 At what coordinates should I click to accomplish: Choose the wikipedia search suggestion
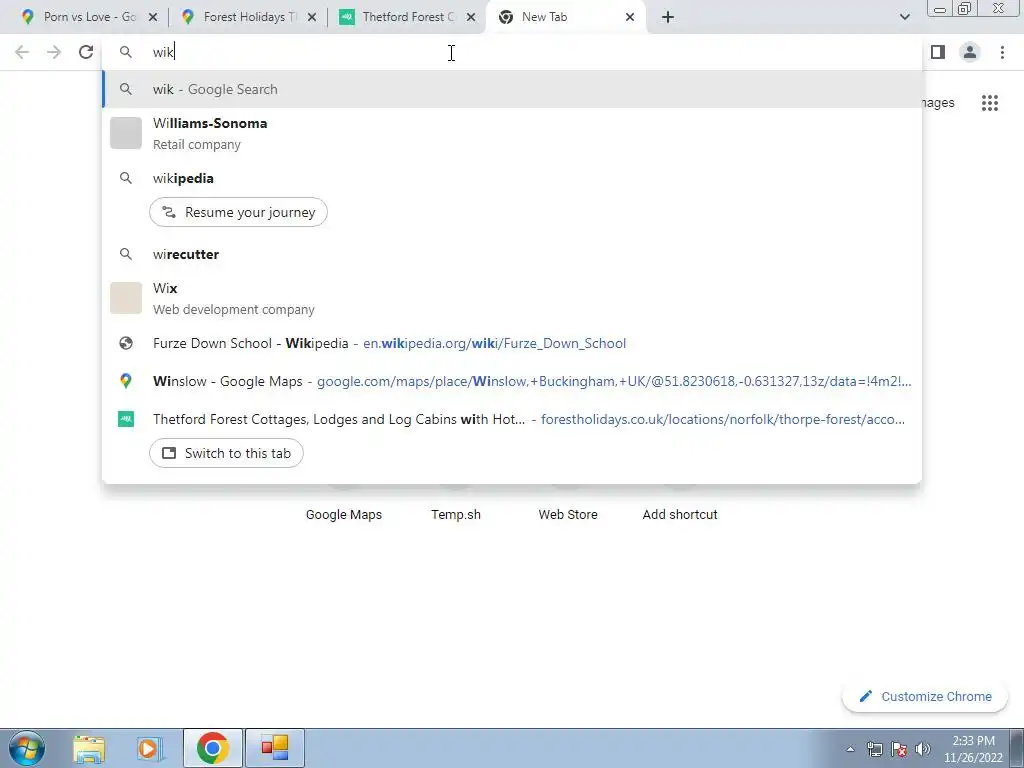[512, 178]
